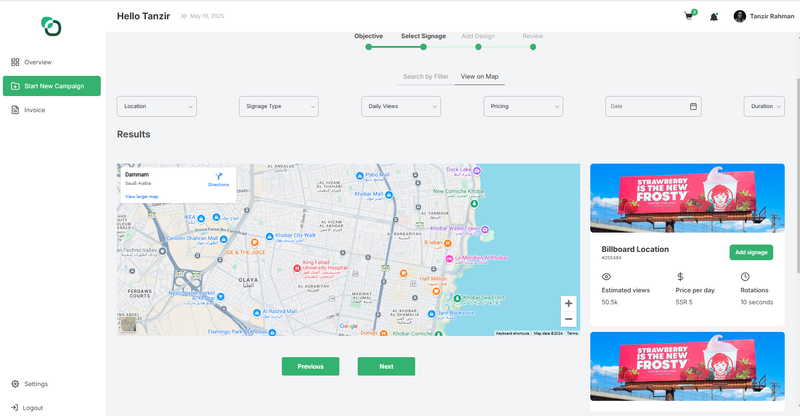Screen dimensions: 800x416
Task: Click Tanzir Rahman profile avatar
Action: pos(739,16)
